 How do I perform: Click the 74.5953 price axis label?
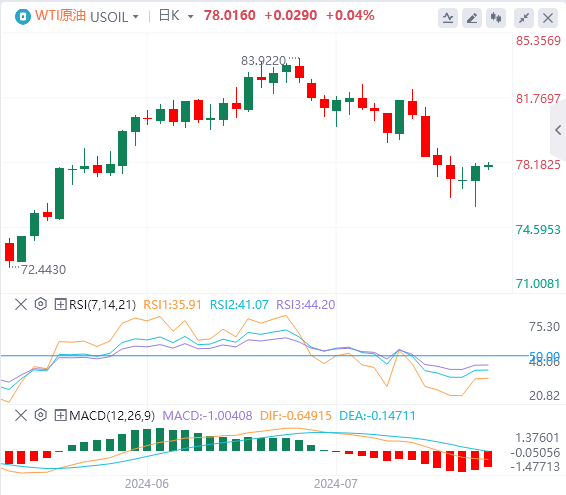coord(538,230)
